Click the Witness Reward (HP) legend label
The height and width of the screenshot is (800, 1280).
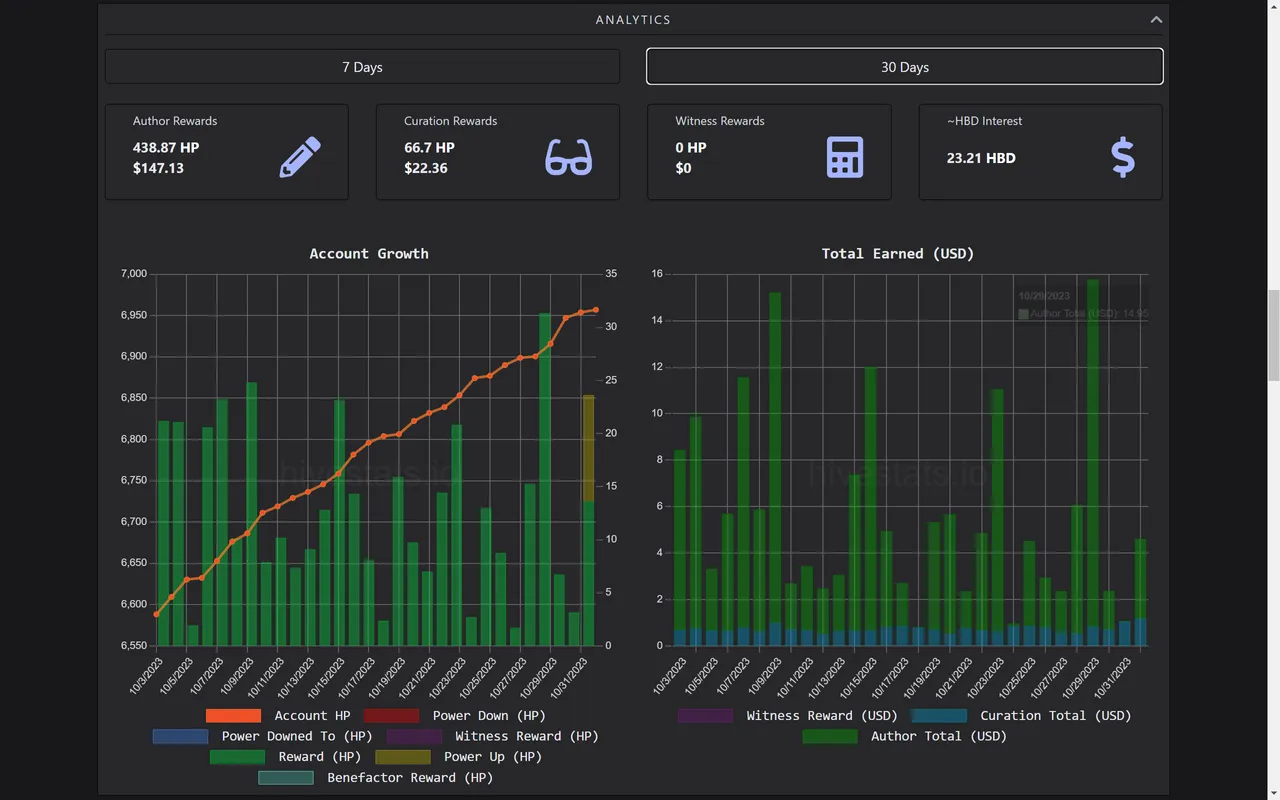point(527,736)
